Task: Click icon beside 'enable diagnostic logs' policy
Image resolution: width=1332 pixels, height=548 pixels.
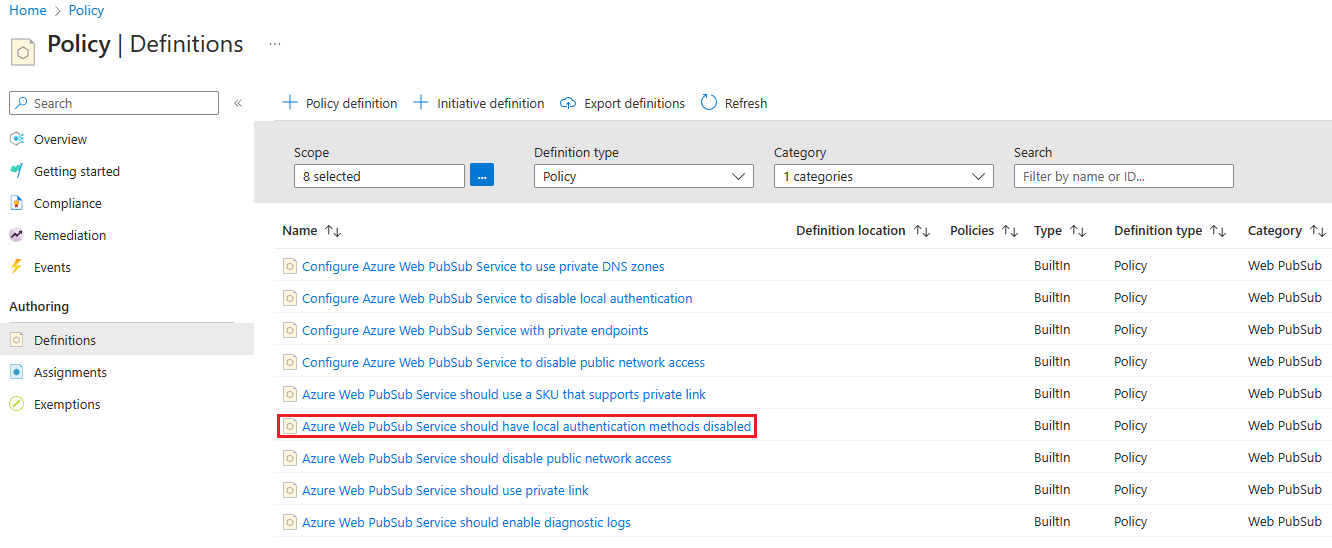Action: [290, 522]
